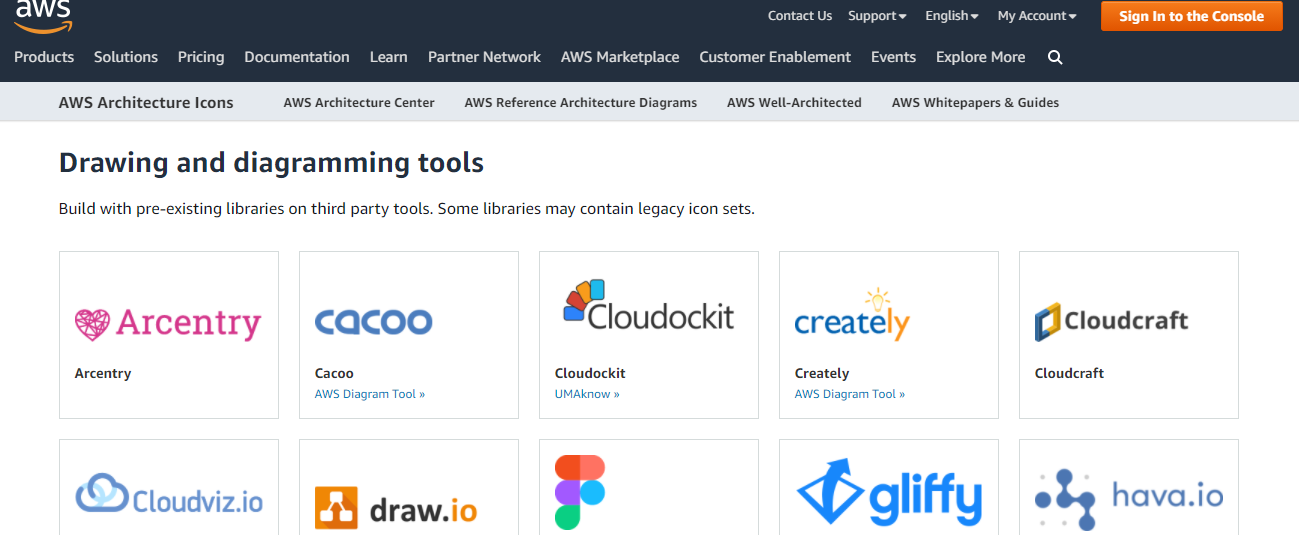Follow Creately's AWS Diagram Tool link
1299x535 pixels.
coord(850,394)
